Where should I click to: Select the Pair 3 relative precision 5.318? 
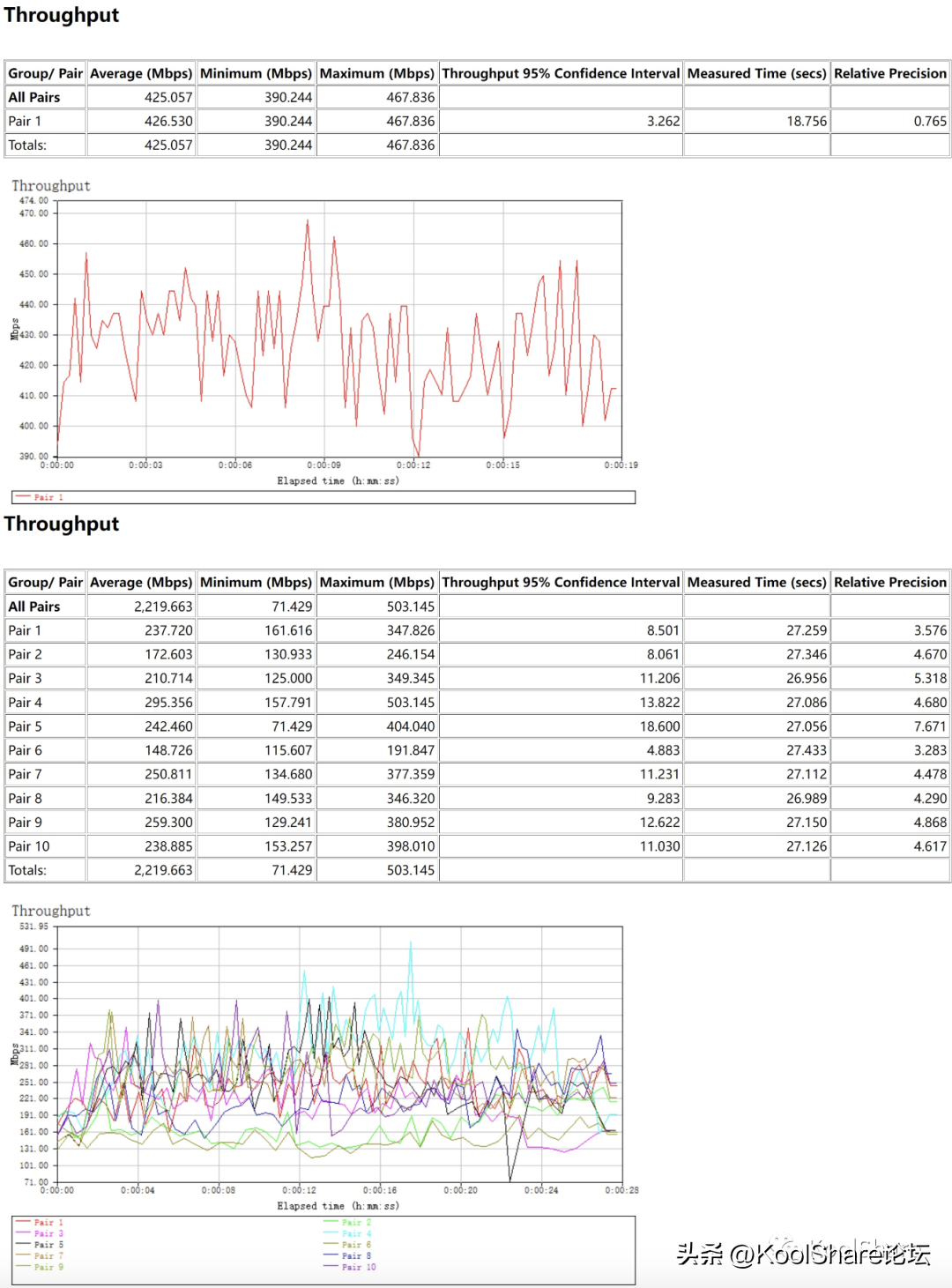[930, 678]
